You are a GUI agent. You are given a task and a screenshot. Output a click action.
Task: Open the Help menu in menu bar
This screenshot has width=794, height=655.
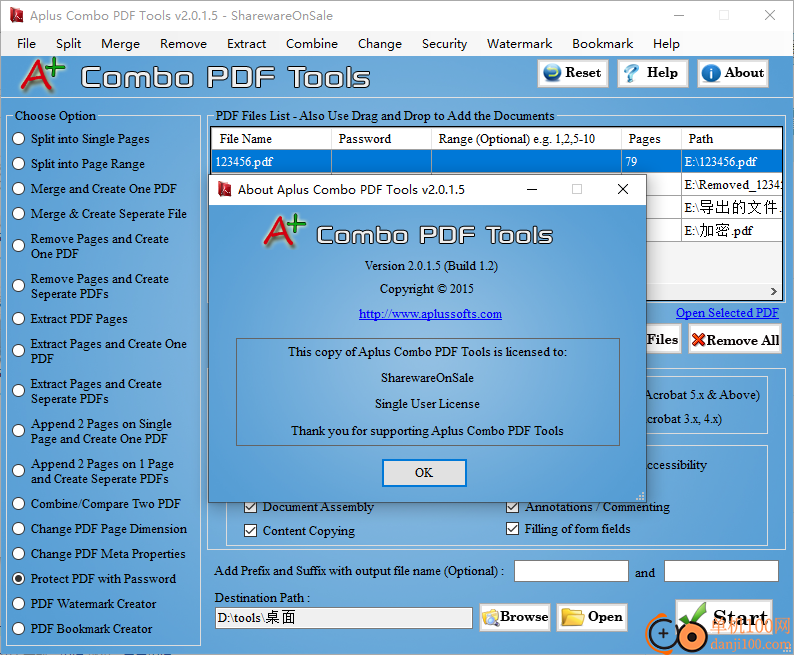click(x=666, y=44)
